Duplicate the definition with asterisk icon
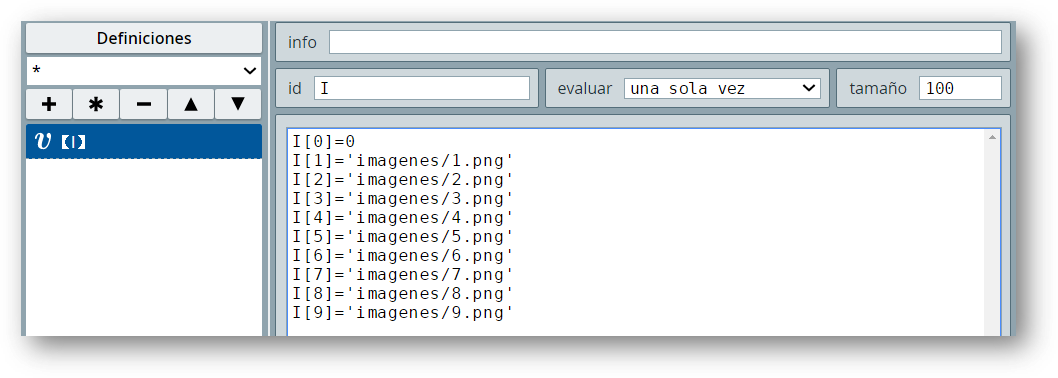The width and height of the screenshot is (1058, 378). coord(96,104)
